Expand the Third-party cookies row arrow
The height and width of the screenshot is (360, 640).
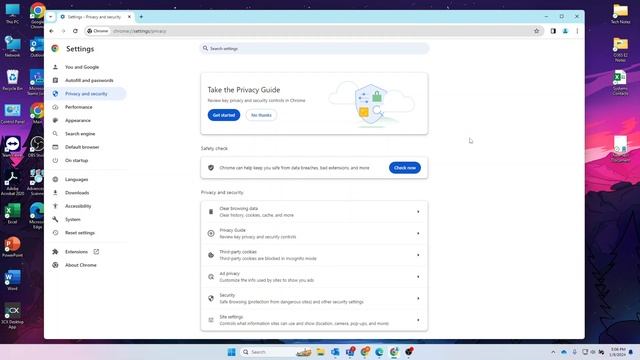pyautogui.click(x=418, y=255)
